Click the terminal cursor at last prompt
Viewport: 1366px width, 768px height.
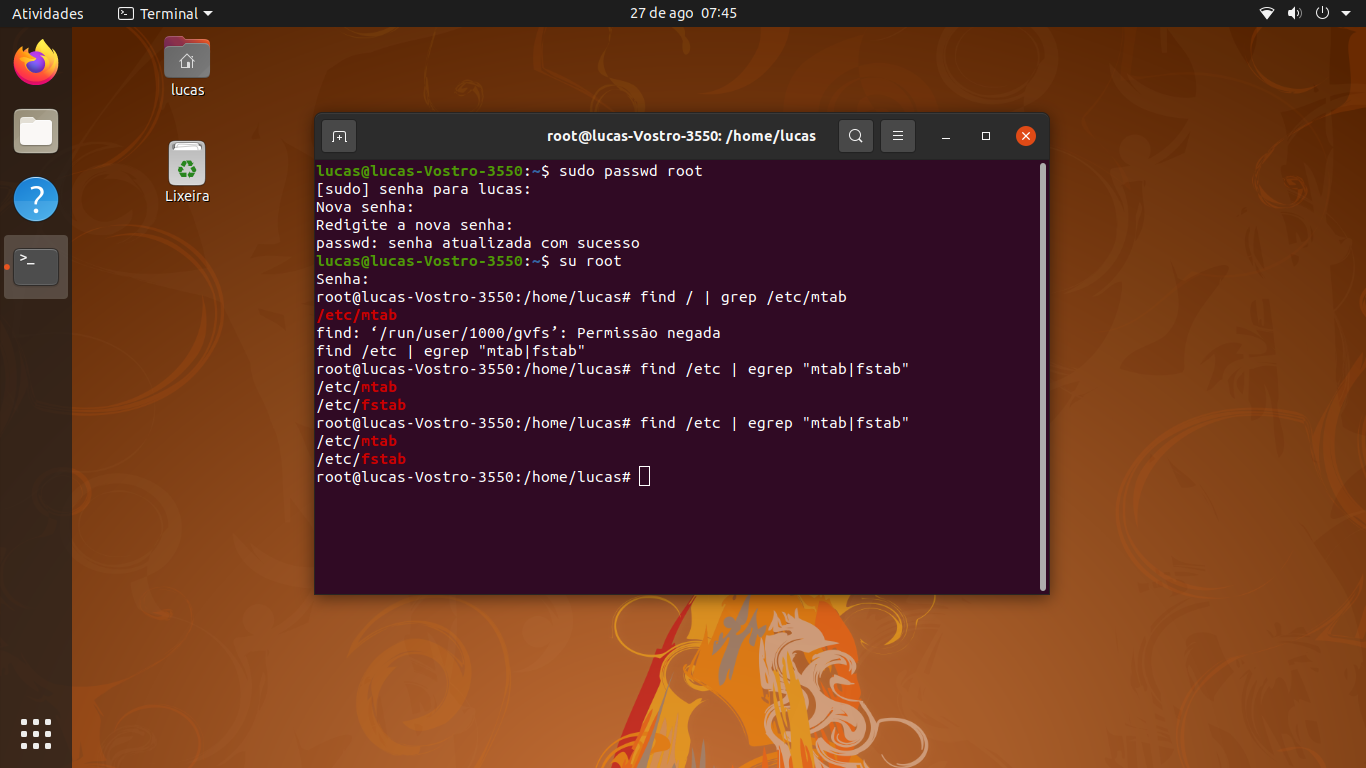click(x=644, y=477)
